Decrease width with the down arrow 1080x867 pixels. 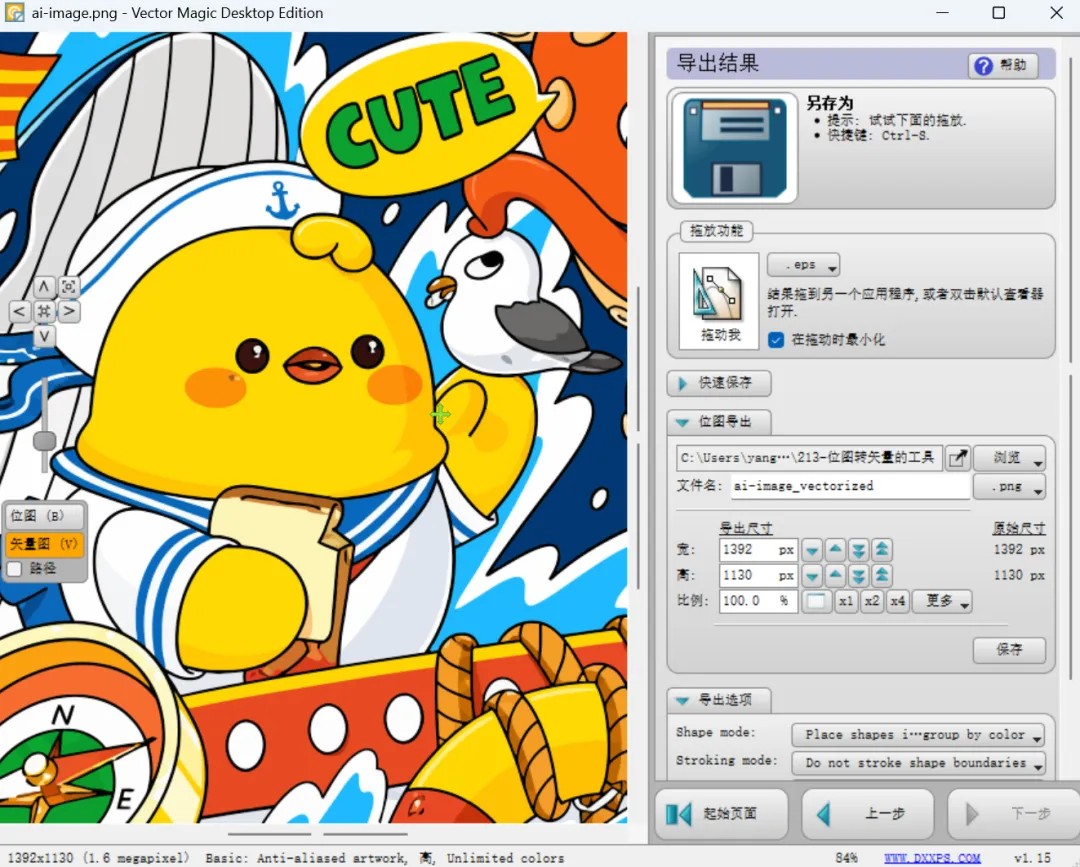pyautogui.click(x=812, y=550)
